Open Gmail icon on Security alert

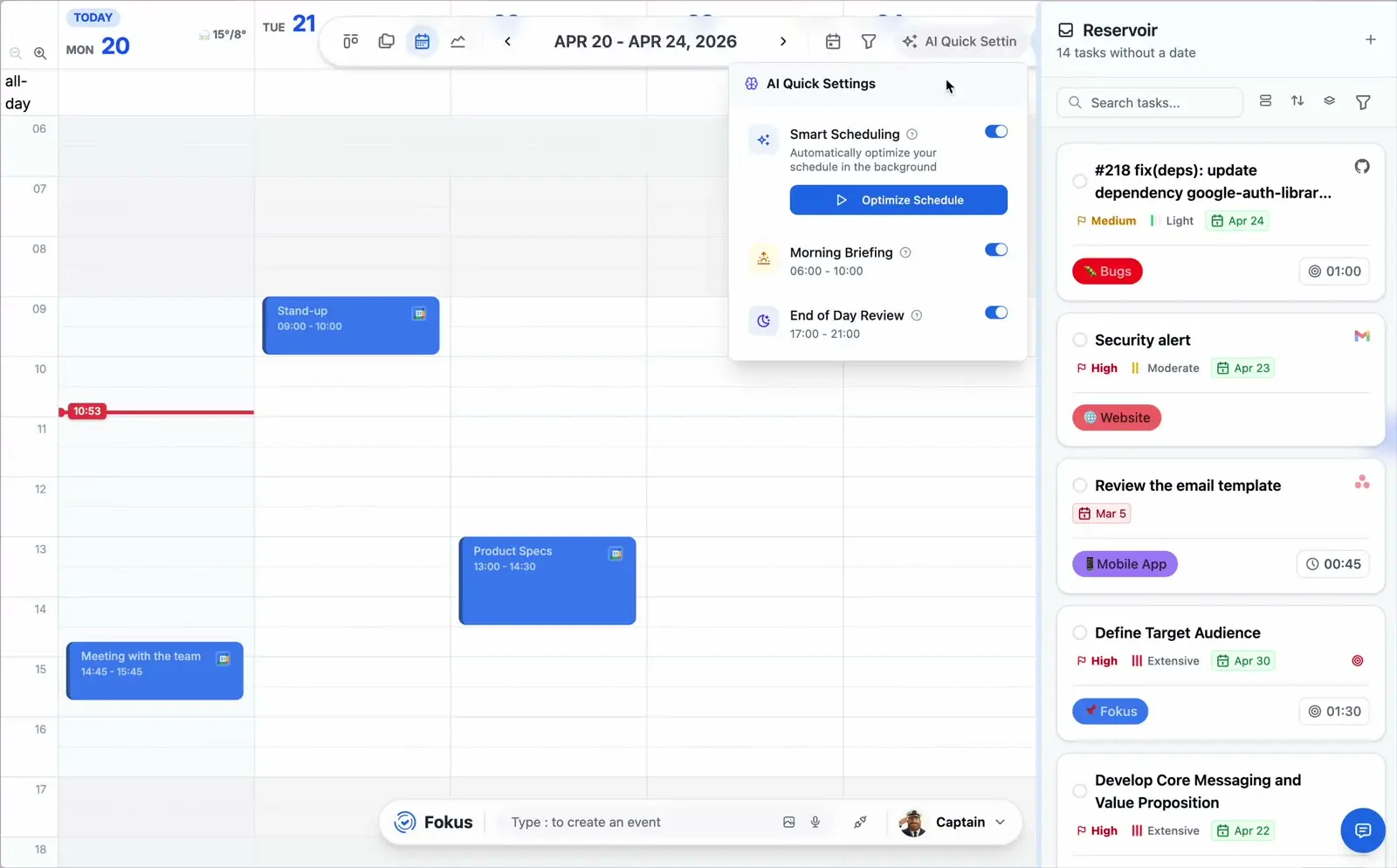[x=1362, y=336]
